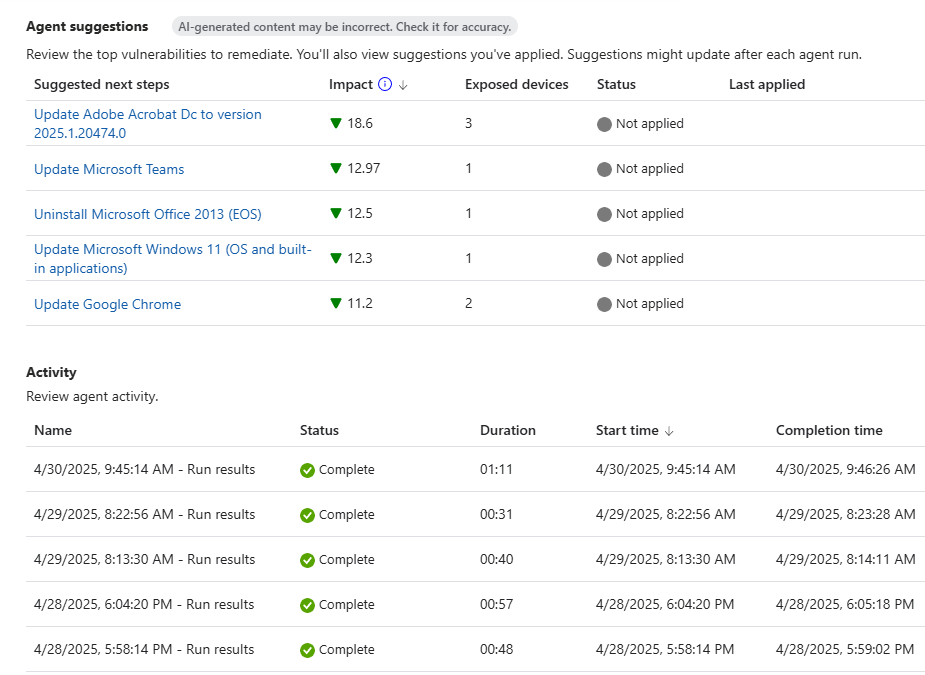Click green impact triangle for 12.97
The width and height of the screenshot is (925, 675).
coord(336,168)
